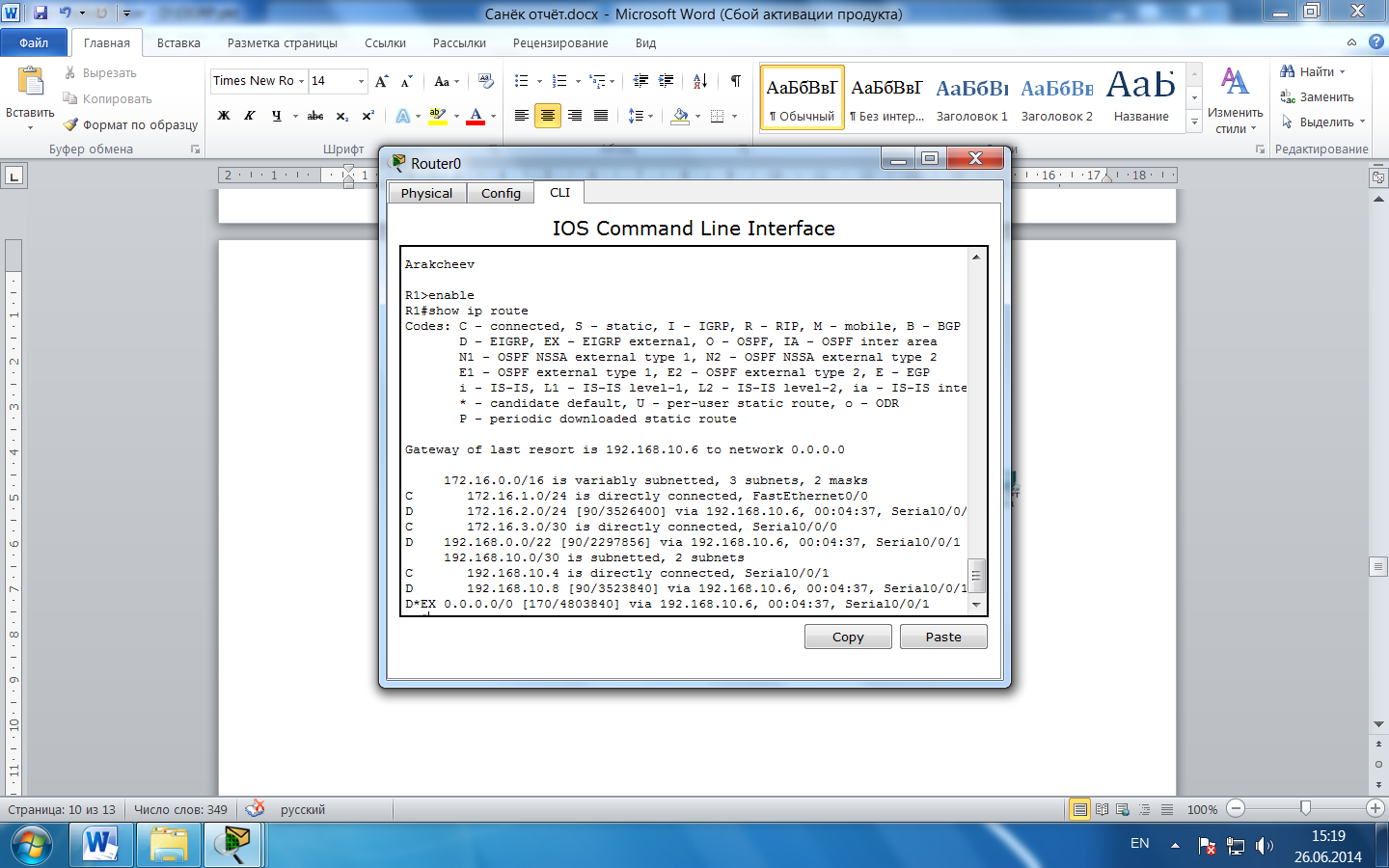Switch to the Вставка ribbon tab
1389x868 pixels.
tap(178, 42)
